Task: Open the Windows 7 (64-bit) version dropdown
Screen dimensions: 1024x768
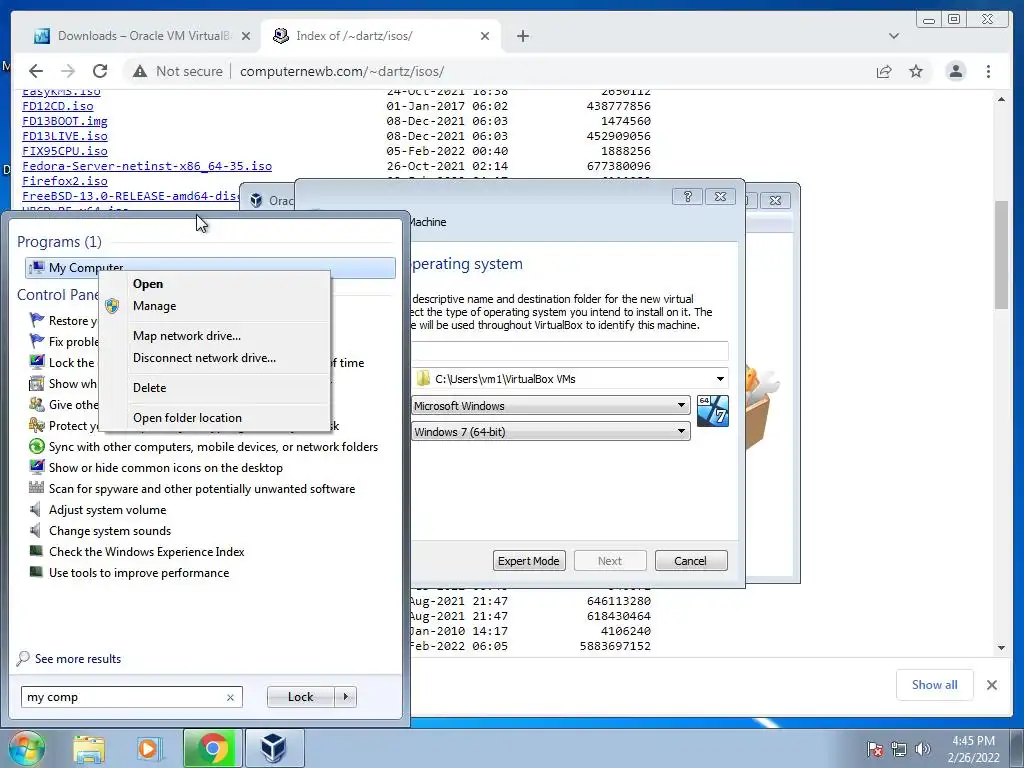Action: coord(551,432)
